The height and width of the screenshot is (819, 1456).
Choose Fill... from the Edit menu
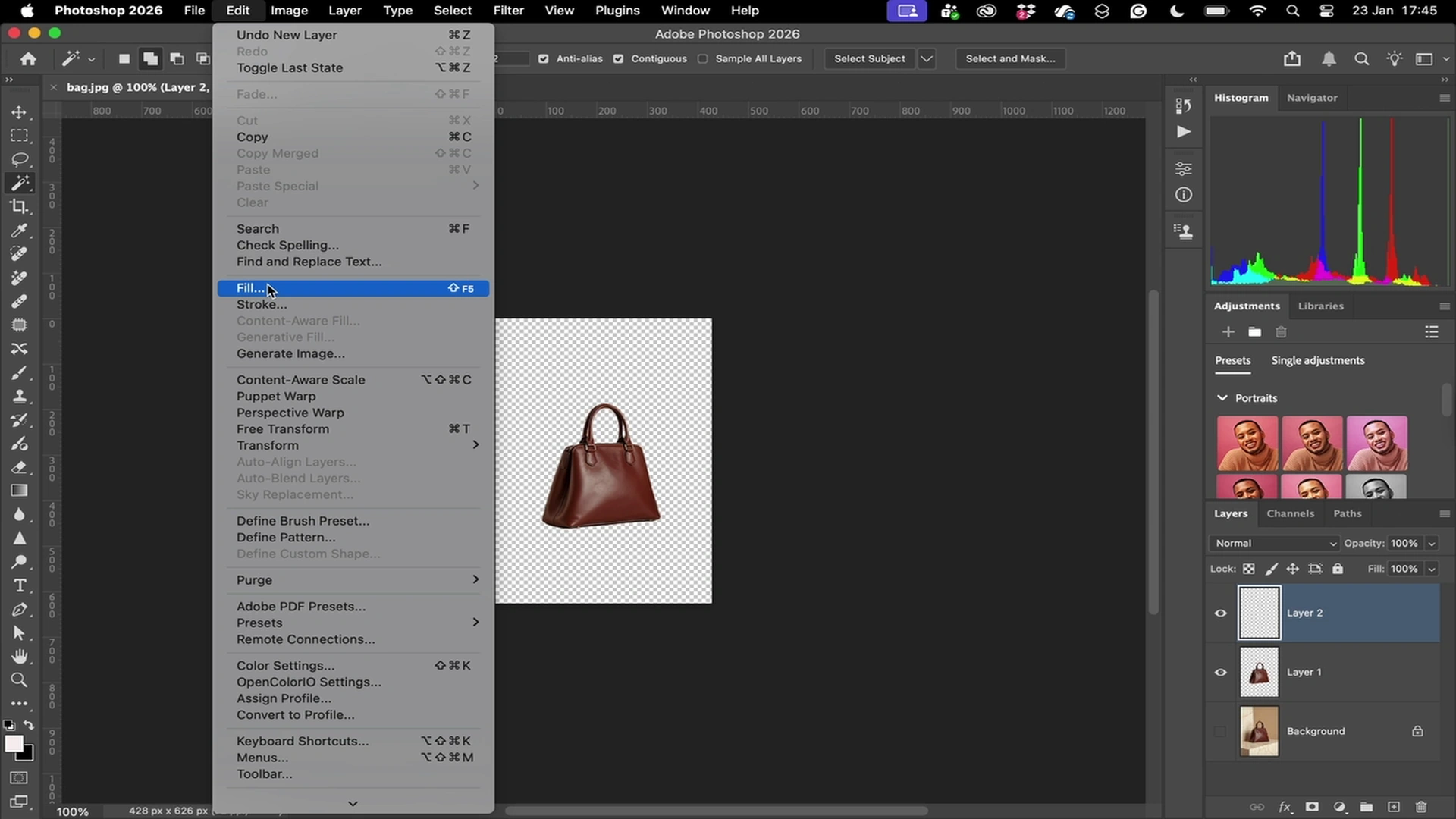pyautogui.click(x=250, y=288)
